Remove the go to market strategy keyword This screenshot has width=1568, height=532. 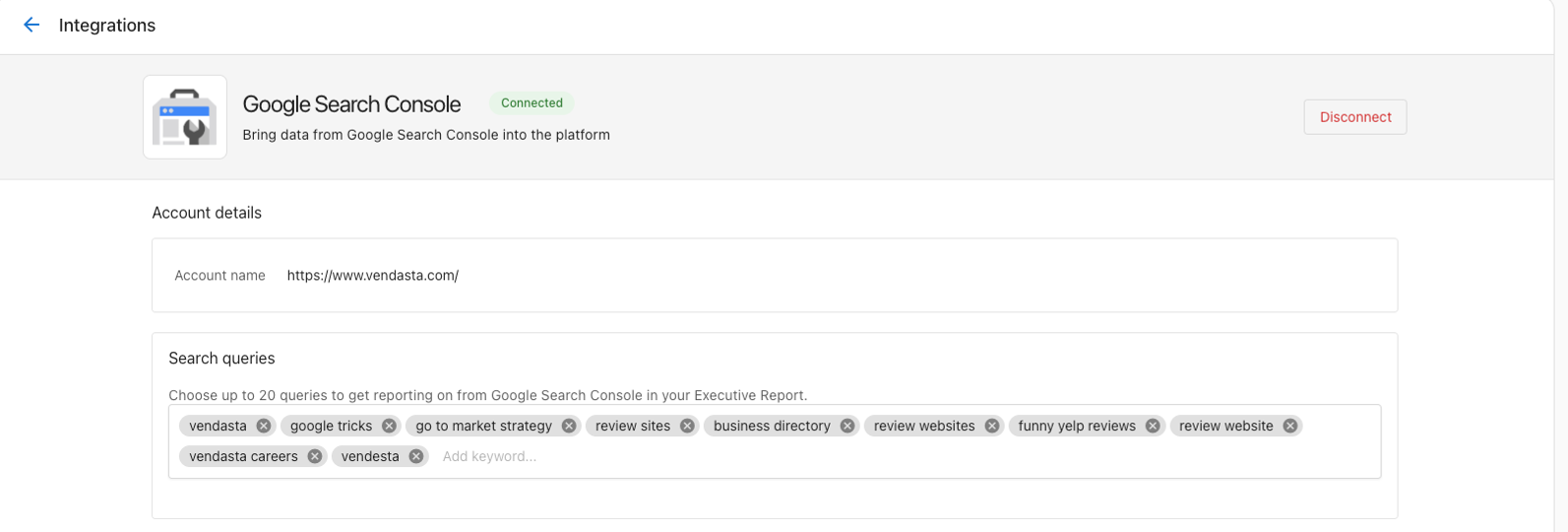[x=569, y=427]
